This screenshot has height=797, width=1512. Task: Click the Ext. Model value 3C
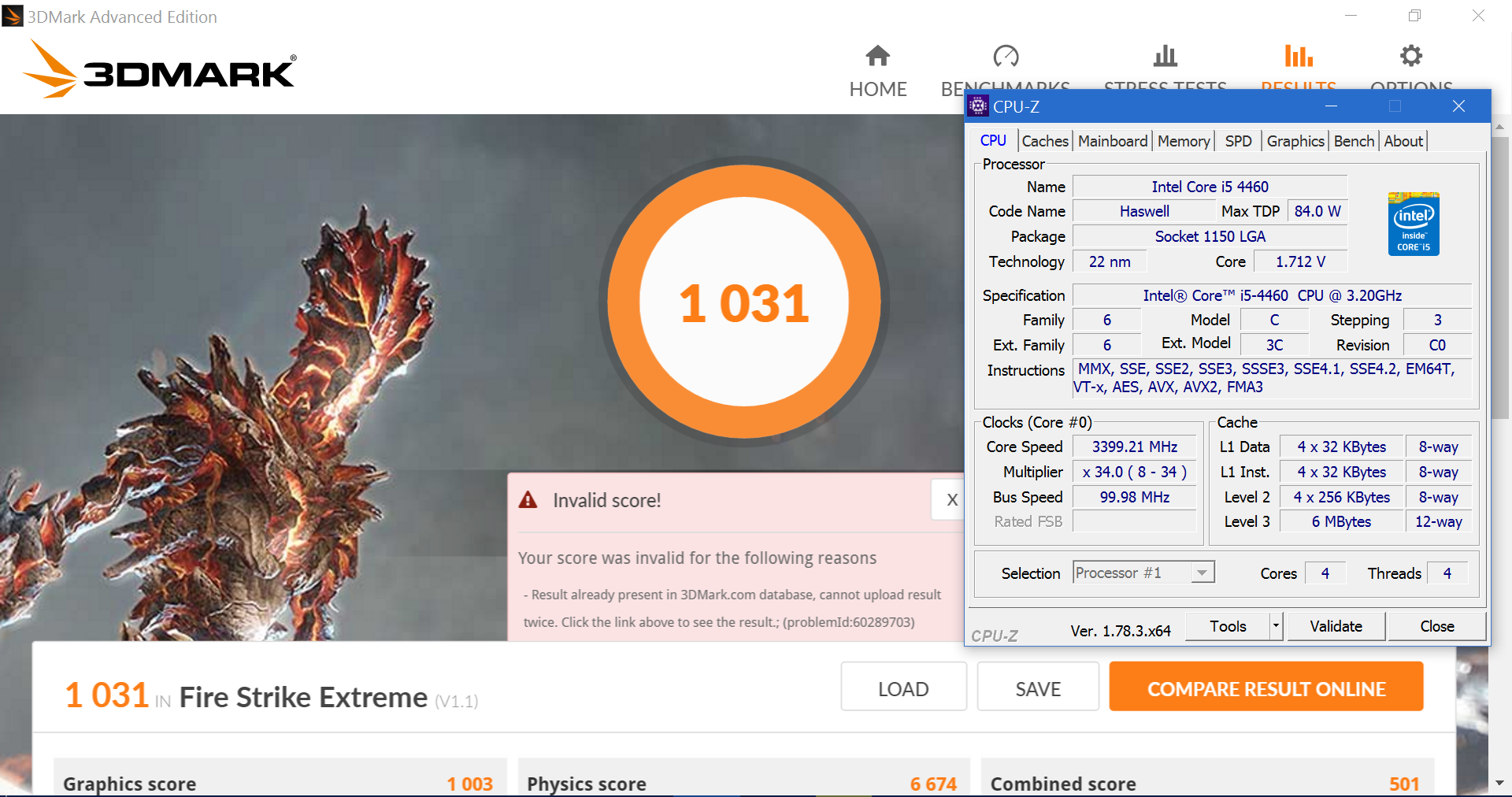1274,345
